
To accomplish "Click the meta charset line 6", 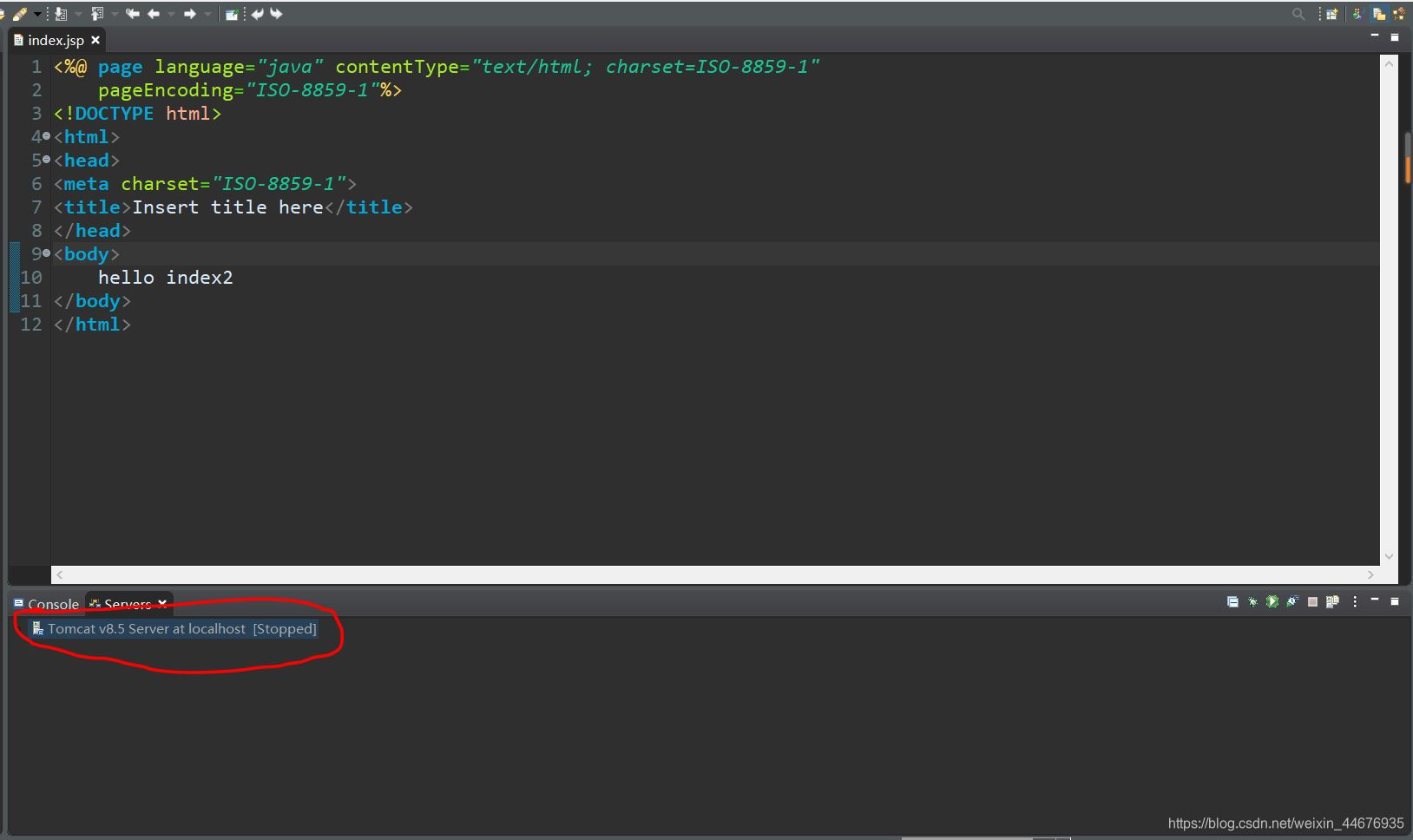I will 205,184.
